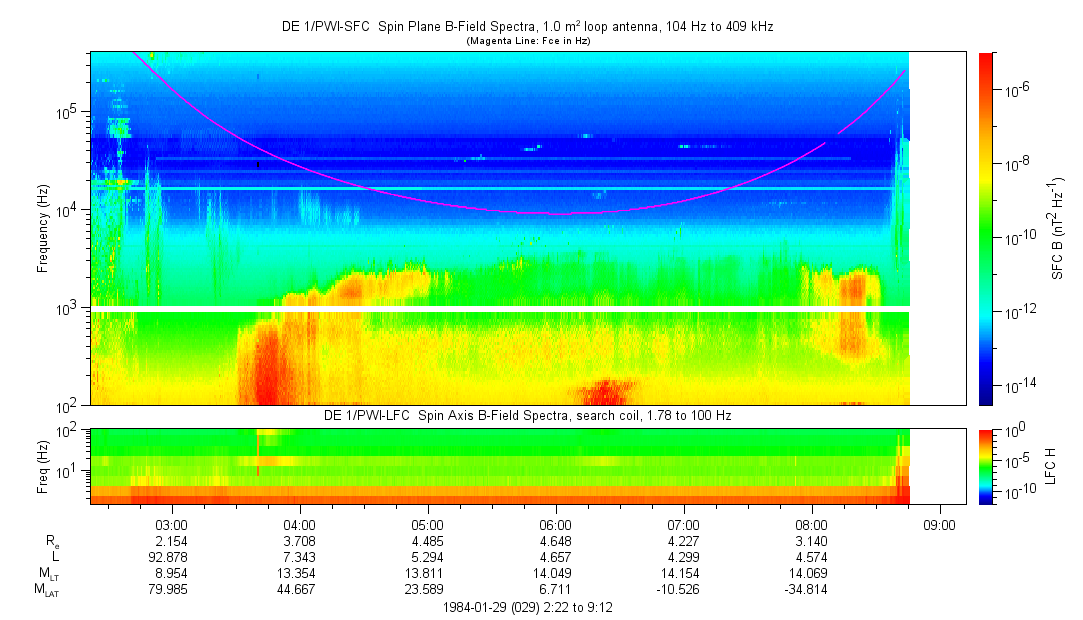The image size is (1083, 620).
Task: Click the MLAT value -10.526
Action: pos(679,590)
